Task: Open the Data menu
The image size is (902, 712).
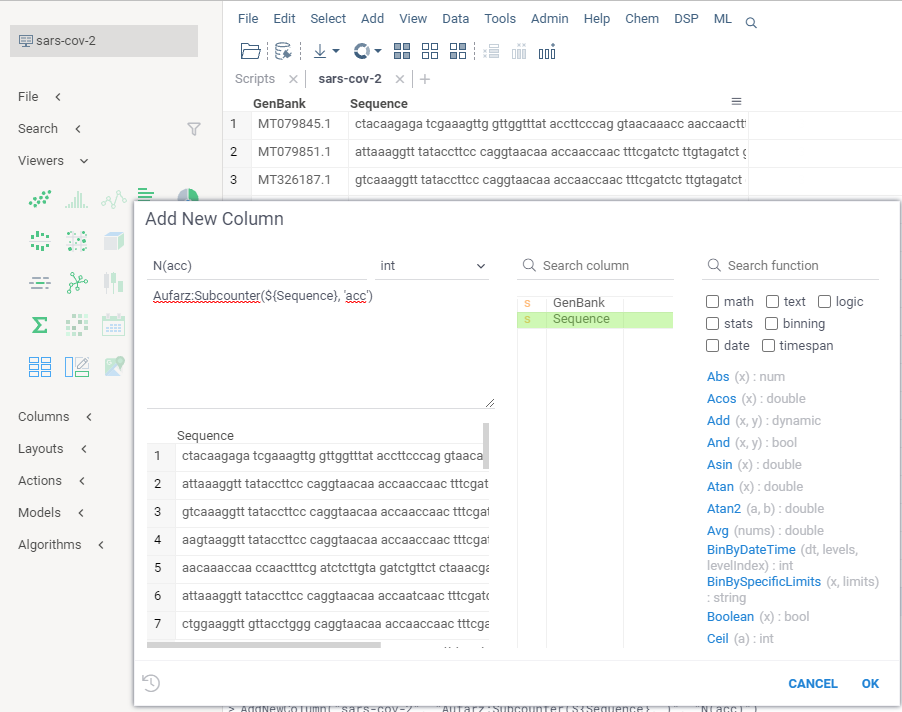Action: tap(456, 18)
